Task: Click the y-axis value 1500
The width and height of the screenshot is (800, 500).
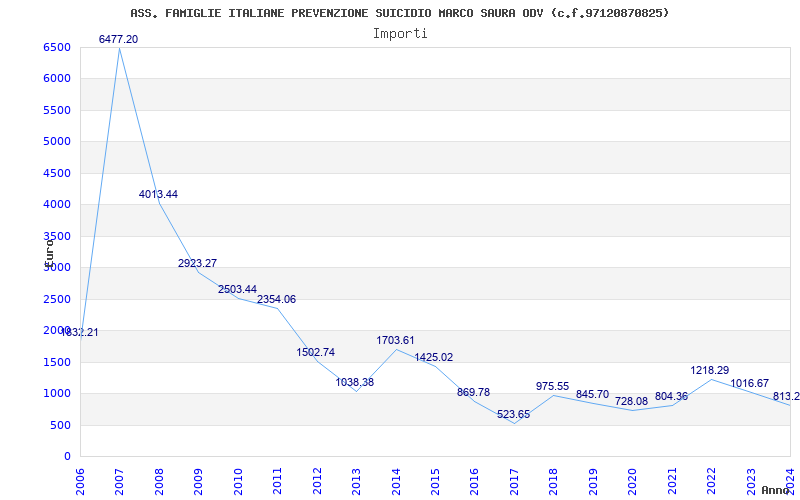Action: tap(57, 362)
